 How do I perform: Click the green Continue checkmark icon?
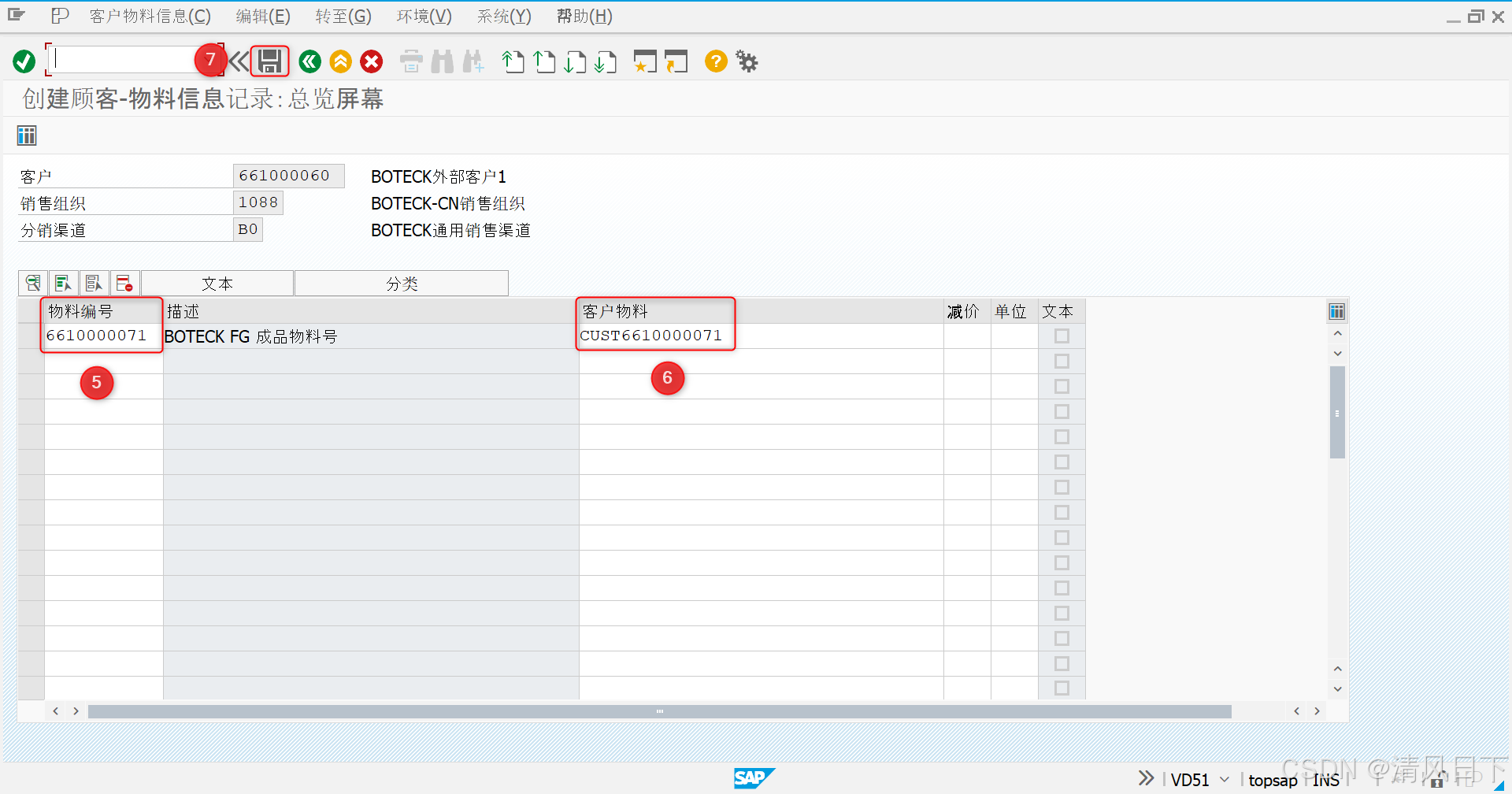[23, 61]
